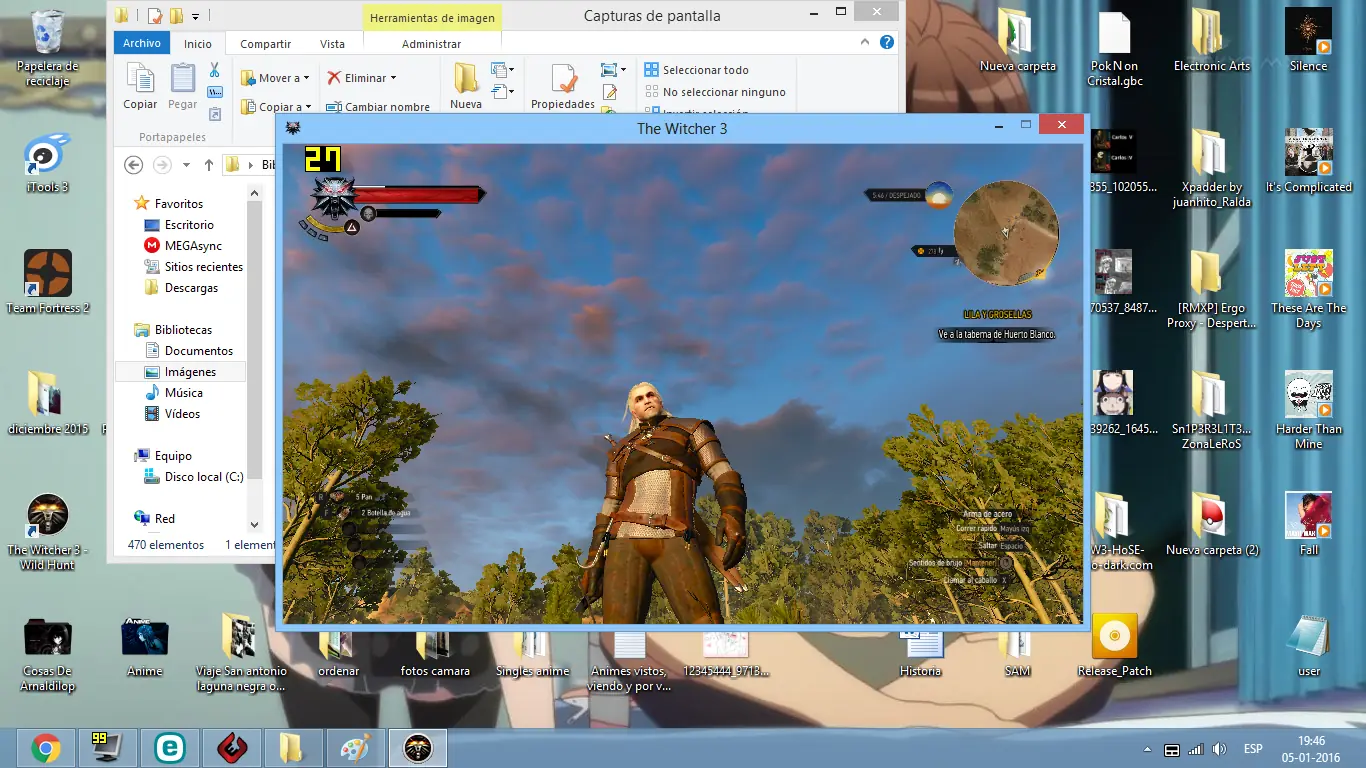Open the Copiar a dropdown

coord(276,106)
